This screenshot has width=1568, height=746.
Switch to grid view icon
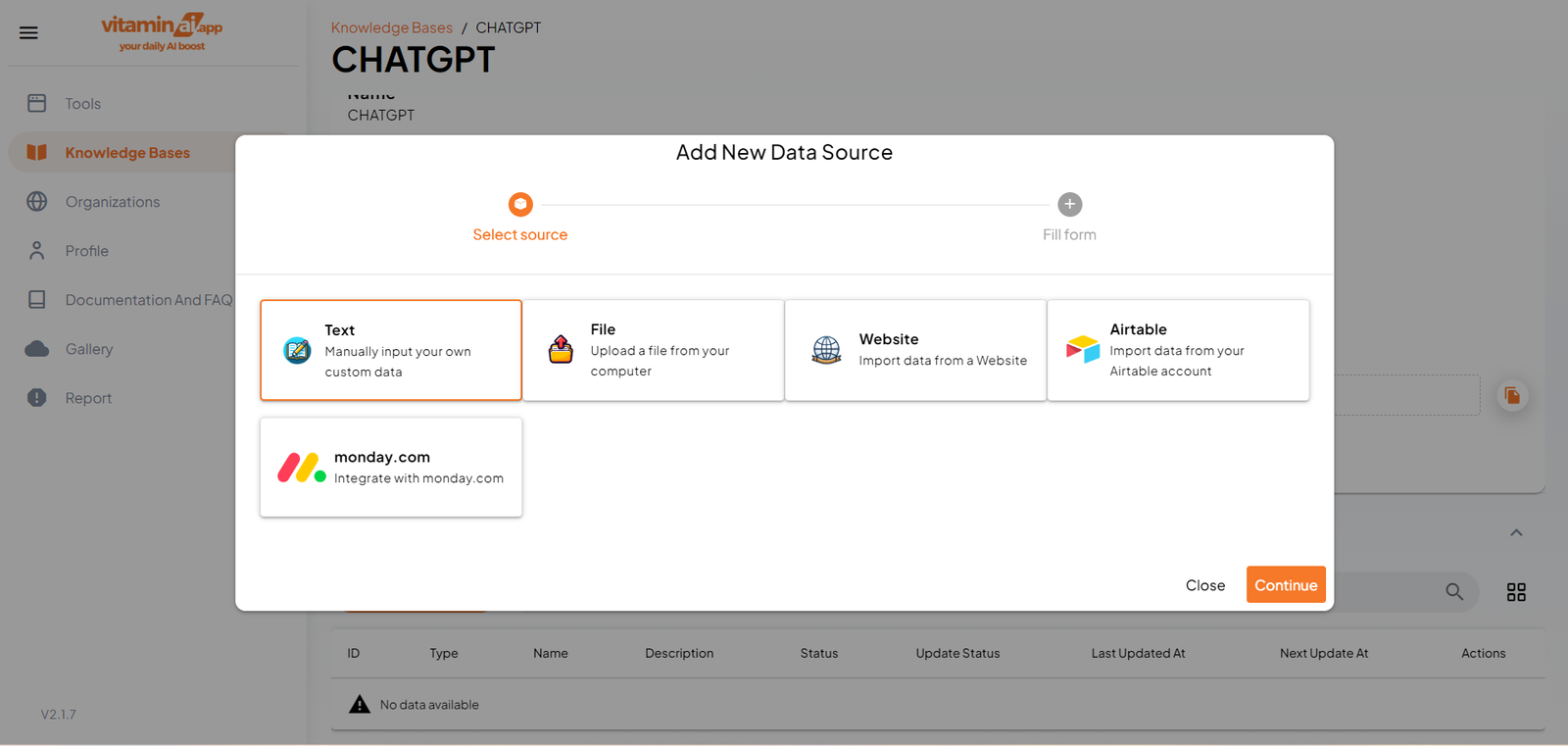point(1516,592)
